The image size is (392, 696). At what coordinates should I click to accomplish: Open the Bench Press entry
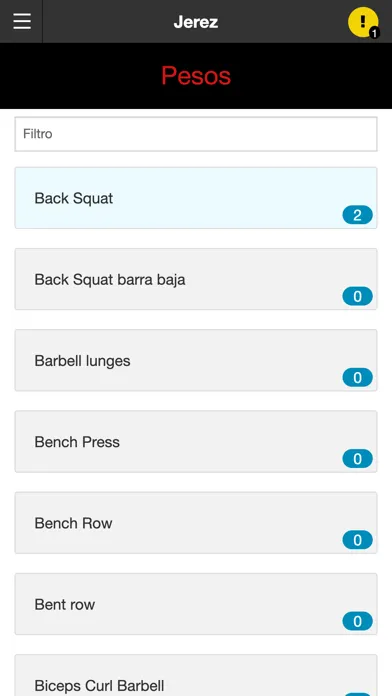(196, 442)
